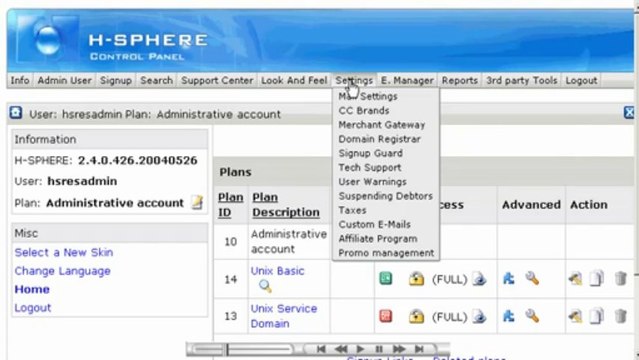Choose Domain Registrar from Settings dropdown
Image resolution: width=639 pixels, height=360 pixels.
tap(379, 139)
